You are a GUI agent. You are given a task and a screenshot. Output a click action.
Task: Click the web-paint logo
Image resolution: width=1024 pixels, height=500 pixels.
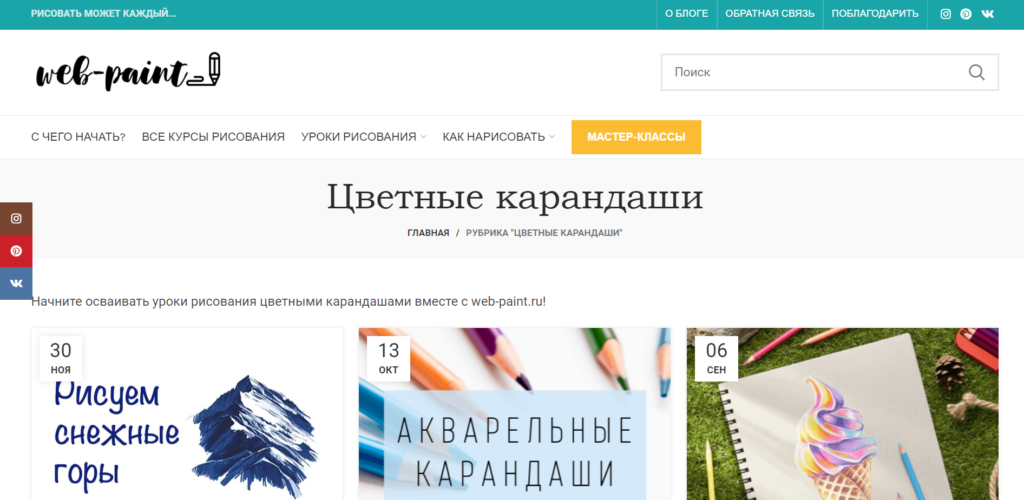(x=127, y=72)
